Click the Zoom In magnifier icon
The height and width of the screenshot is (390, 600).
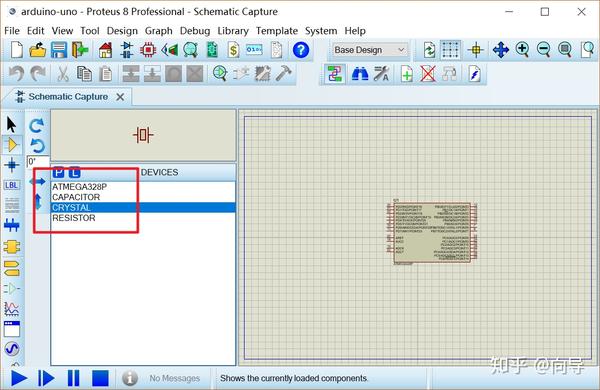click(522, 50)
